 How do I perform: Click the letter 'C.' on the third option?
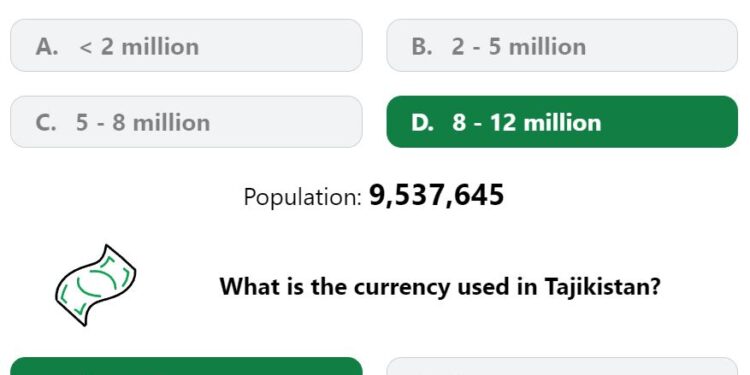pyautogui.click(x=46, y=123)
